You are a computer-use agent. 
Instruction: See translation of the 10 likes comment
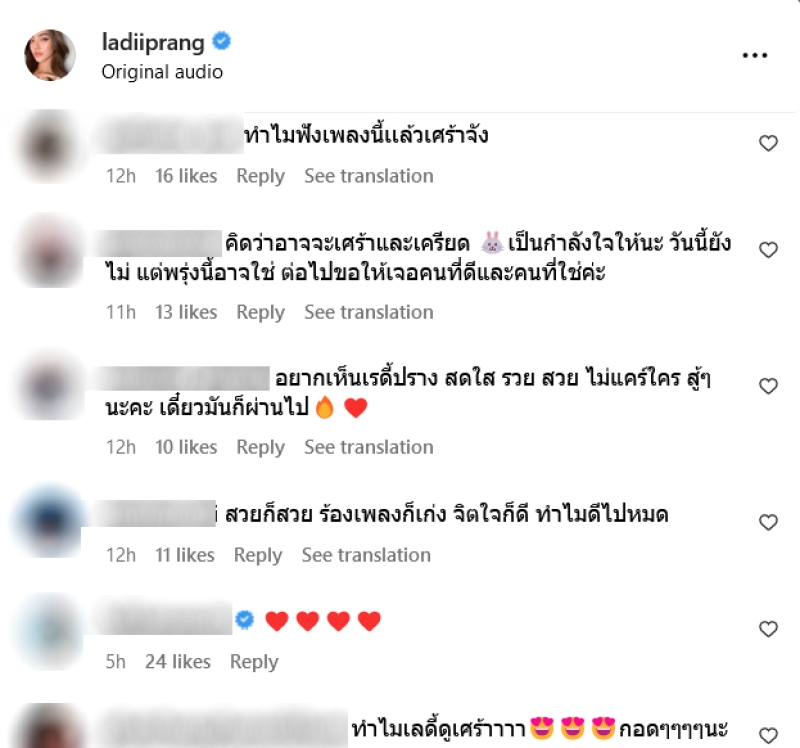pos(369,447)
